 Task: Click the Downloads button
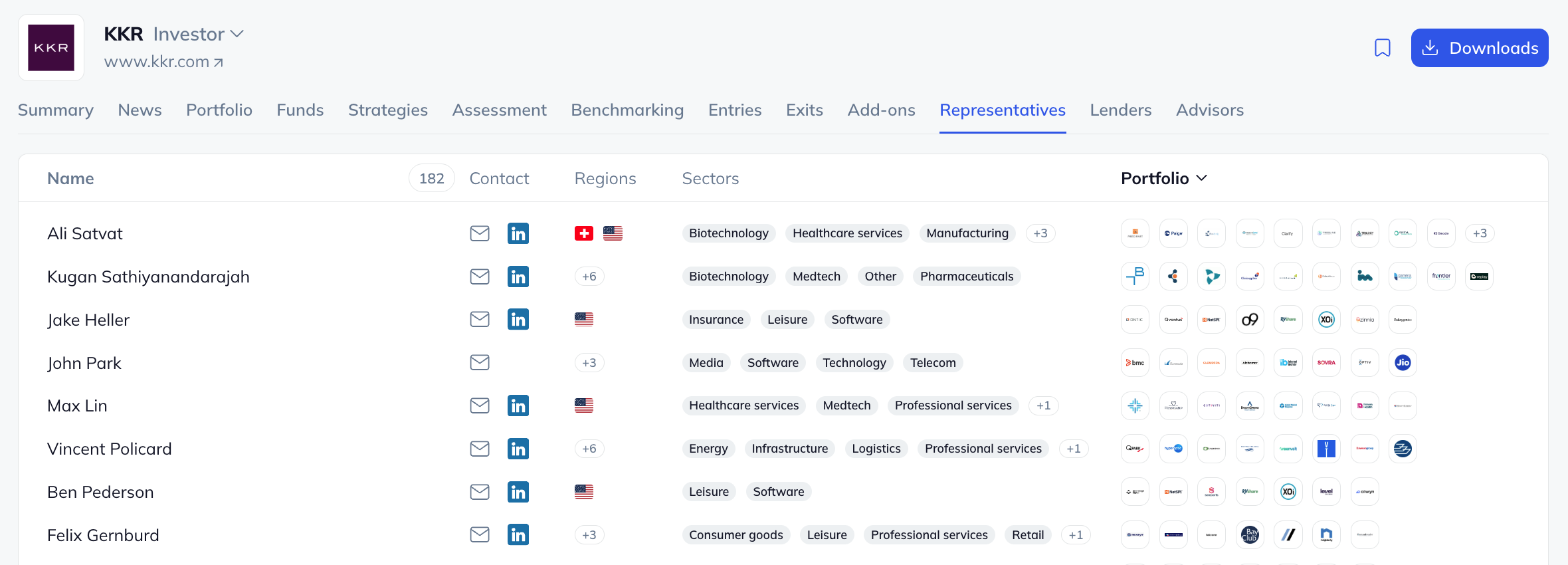coord(1480,48)
